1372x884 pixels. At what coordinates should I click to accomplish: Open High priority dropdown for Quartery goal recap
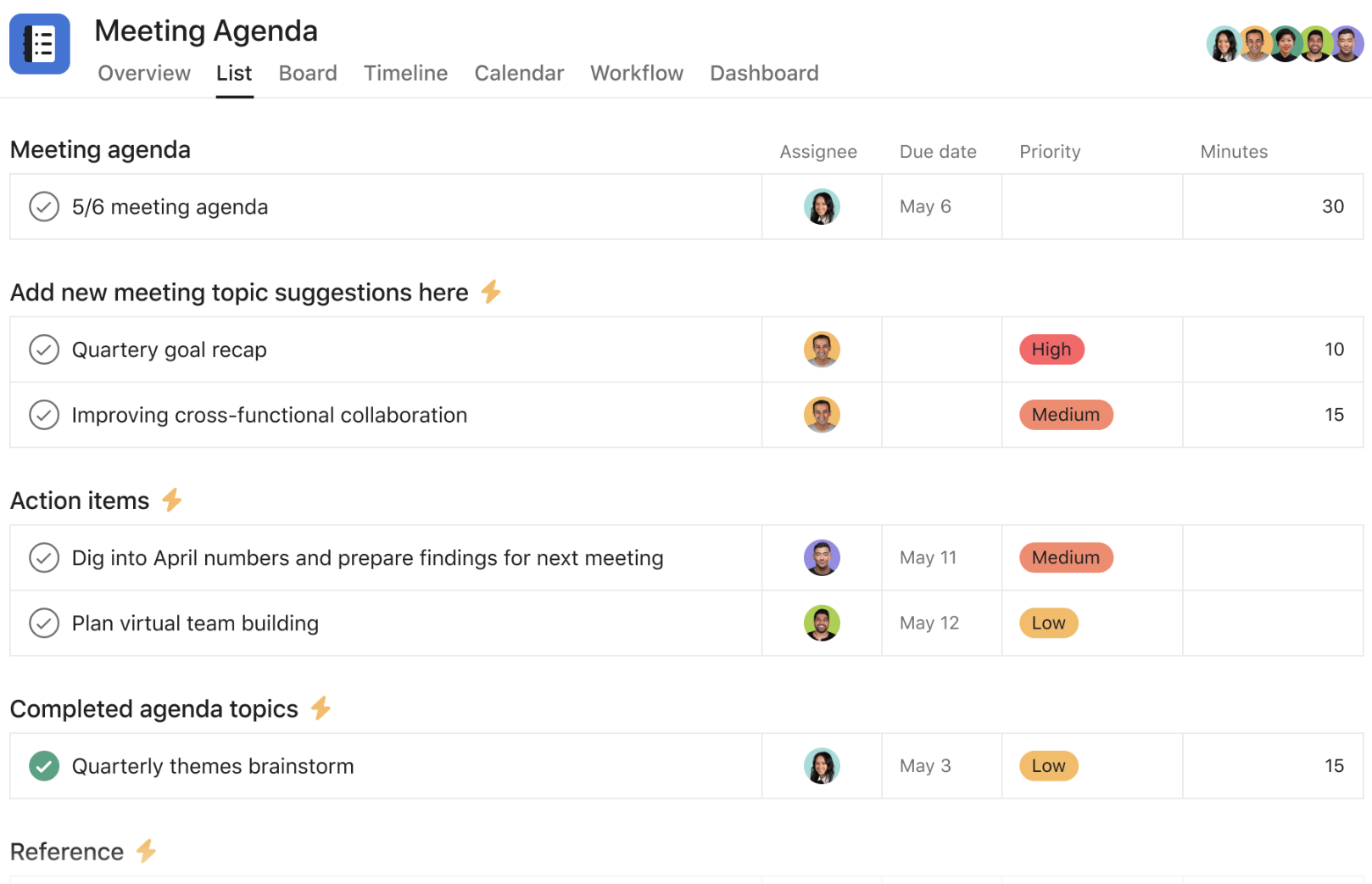coord(1051,349)
